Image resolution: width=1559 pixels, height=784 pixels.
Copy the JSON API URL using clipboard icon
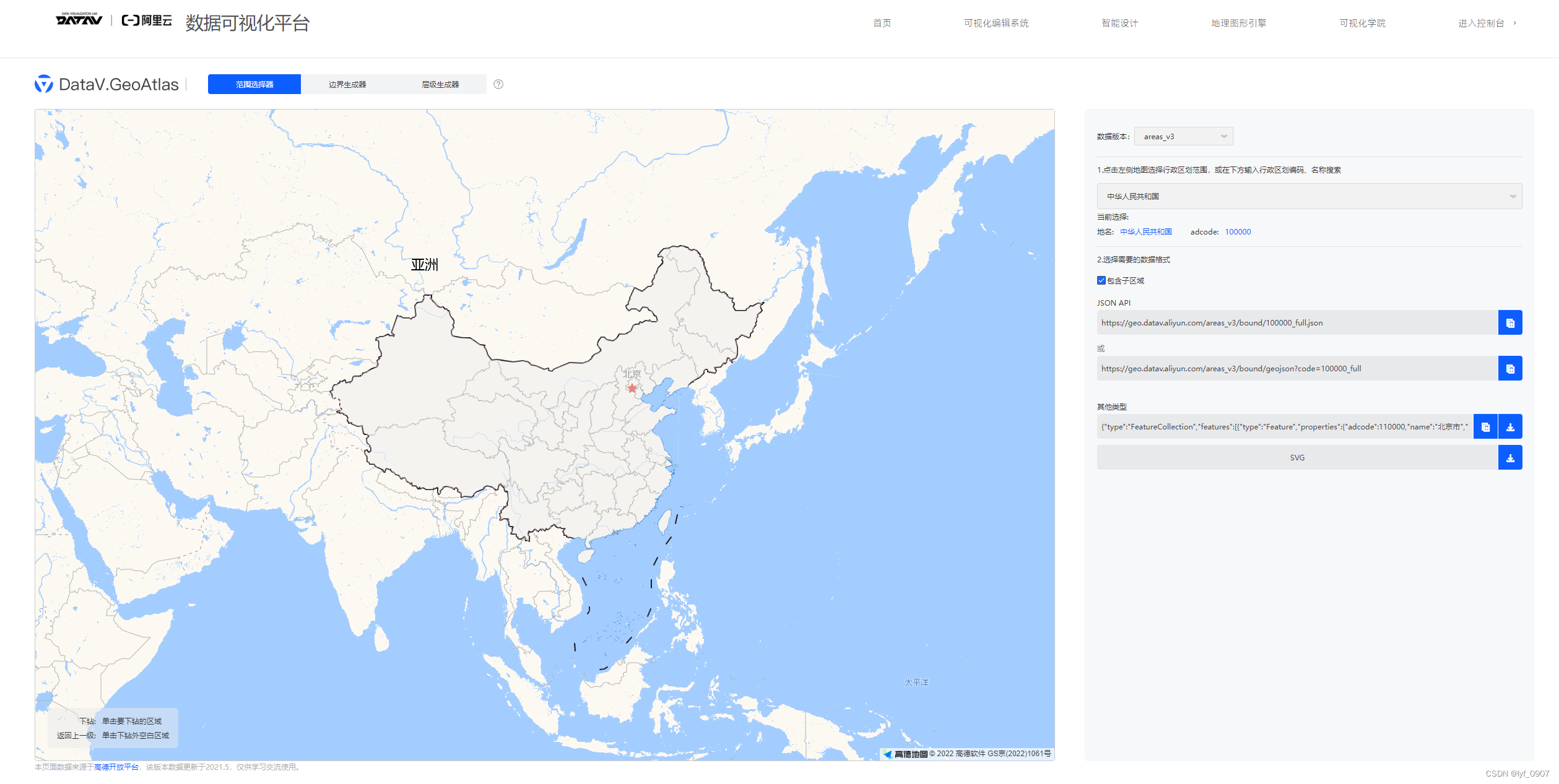pos(1511,322)
